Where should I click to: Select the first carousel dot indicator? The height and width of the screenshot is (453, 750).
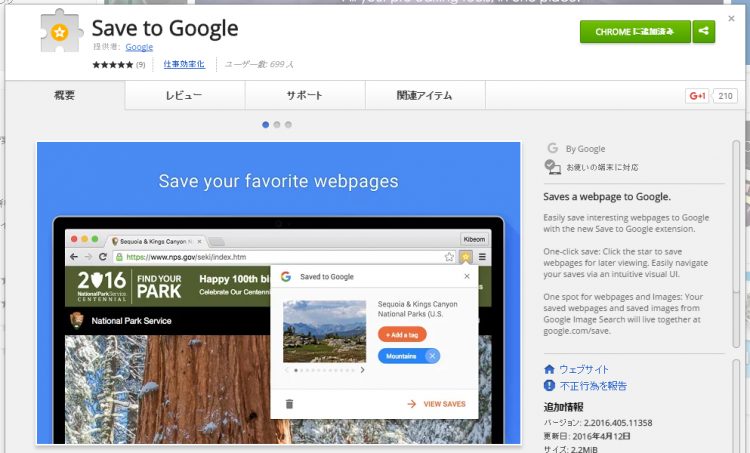[265, 125]
